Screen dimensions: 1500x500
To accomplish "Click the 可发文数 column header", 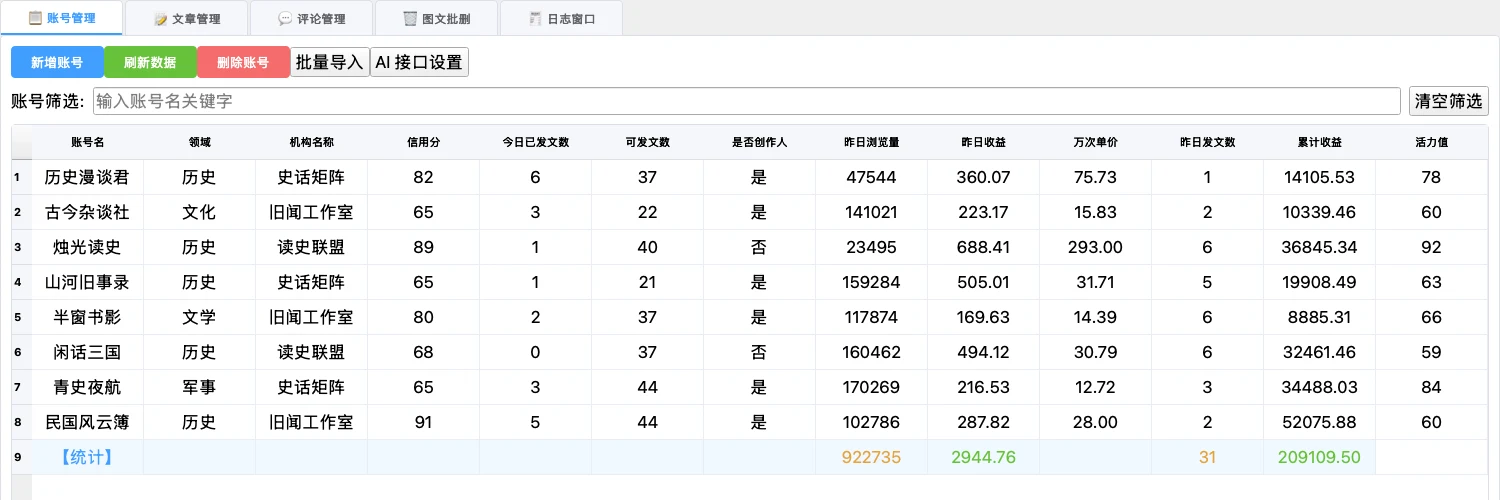I will coord(647,142).
